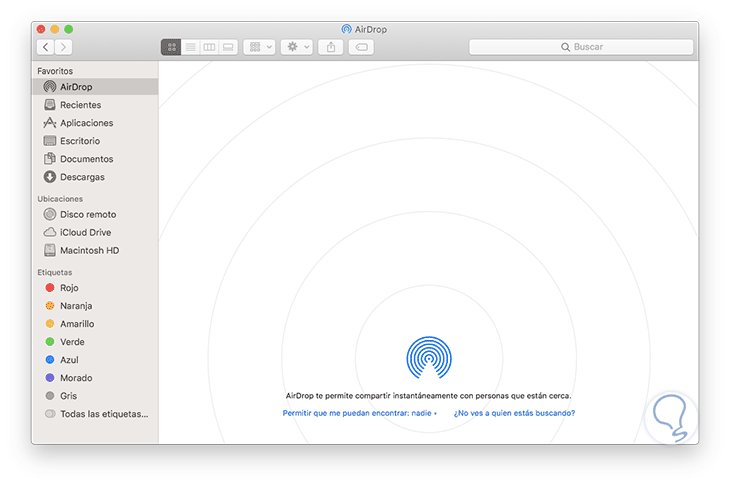
Task: Click the Buscar search field
Action: click(581, 47)
